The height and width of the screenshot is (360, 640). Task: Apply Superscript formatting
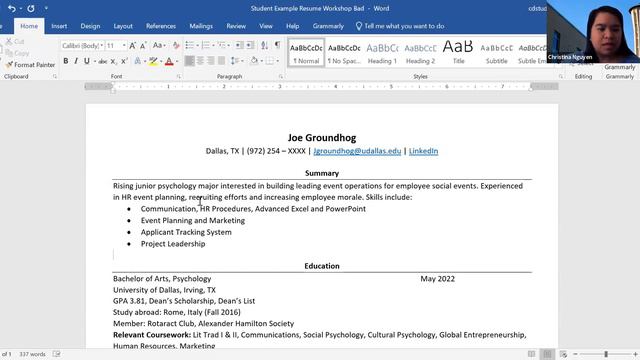(124, 61)
